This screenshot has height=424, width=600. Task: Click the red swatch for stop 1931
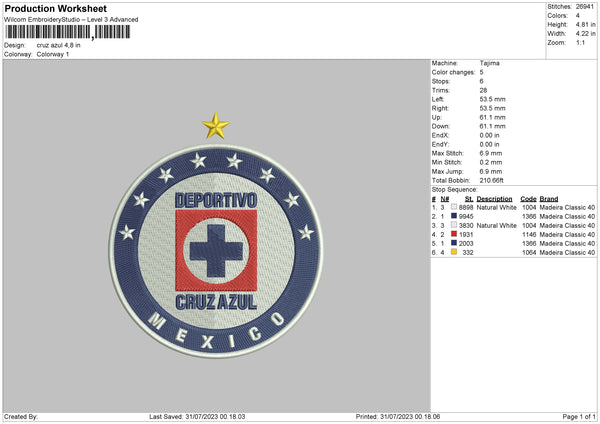(454, 234)
